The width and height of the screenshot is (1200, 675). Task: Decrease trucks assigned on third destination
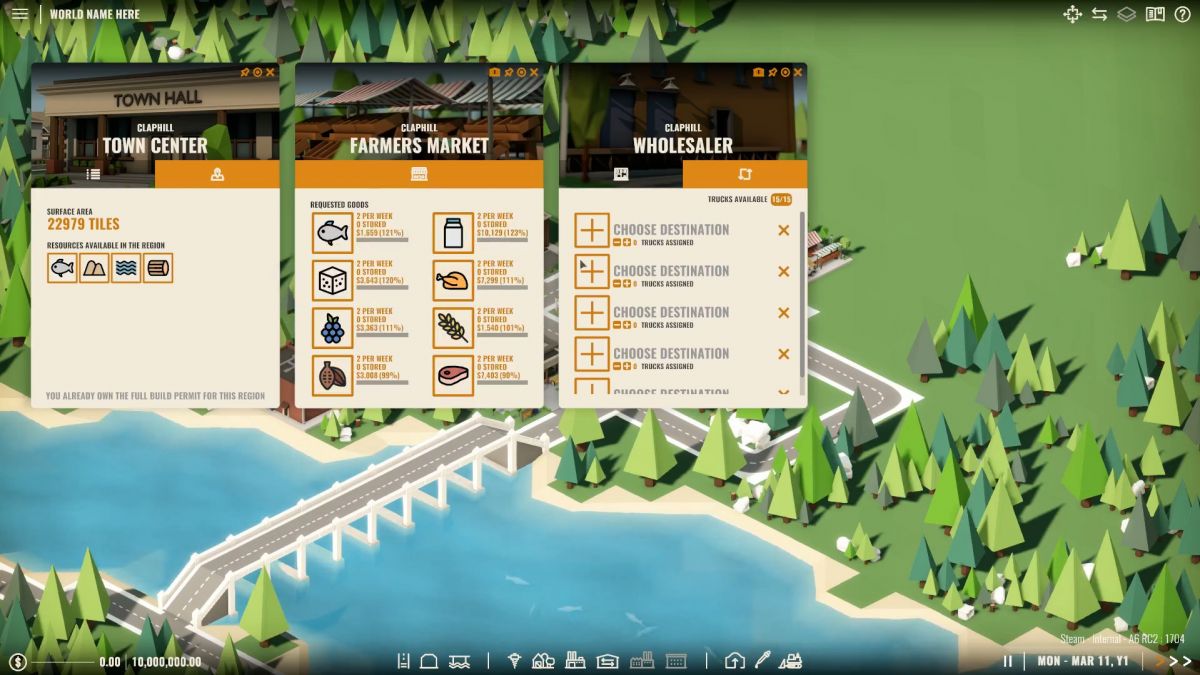pyautogui.click(x=617, y=325)
